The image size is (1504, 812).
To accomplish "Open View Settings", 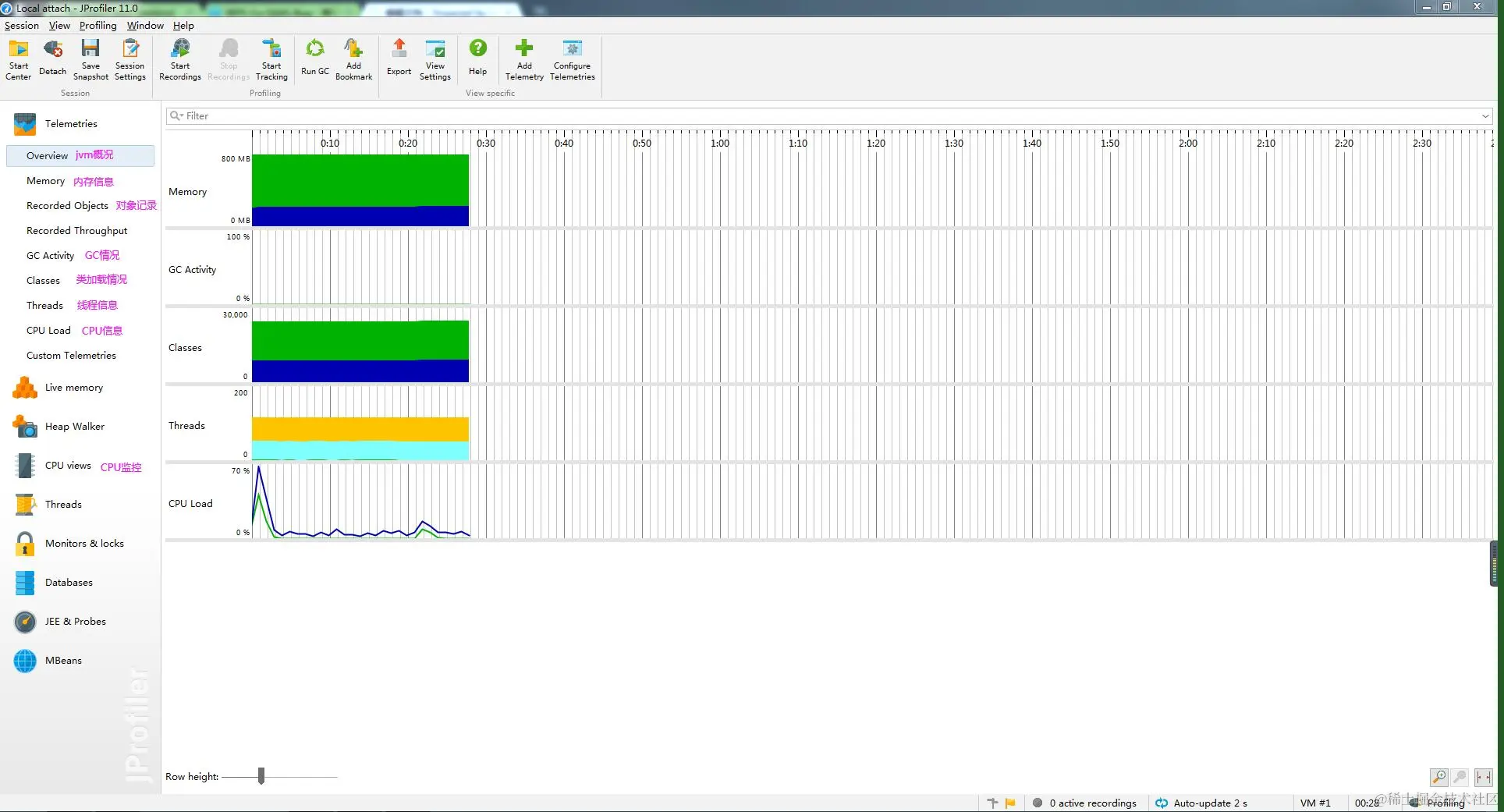I will pyautogui.click(x=435, y=59).
